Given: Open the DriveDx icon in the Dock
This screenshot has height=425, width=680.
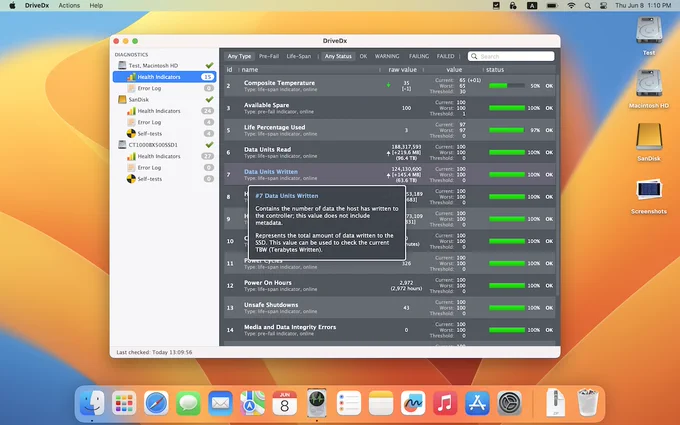Looking at the screenshot, I should [317, 403].
